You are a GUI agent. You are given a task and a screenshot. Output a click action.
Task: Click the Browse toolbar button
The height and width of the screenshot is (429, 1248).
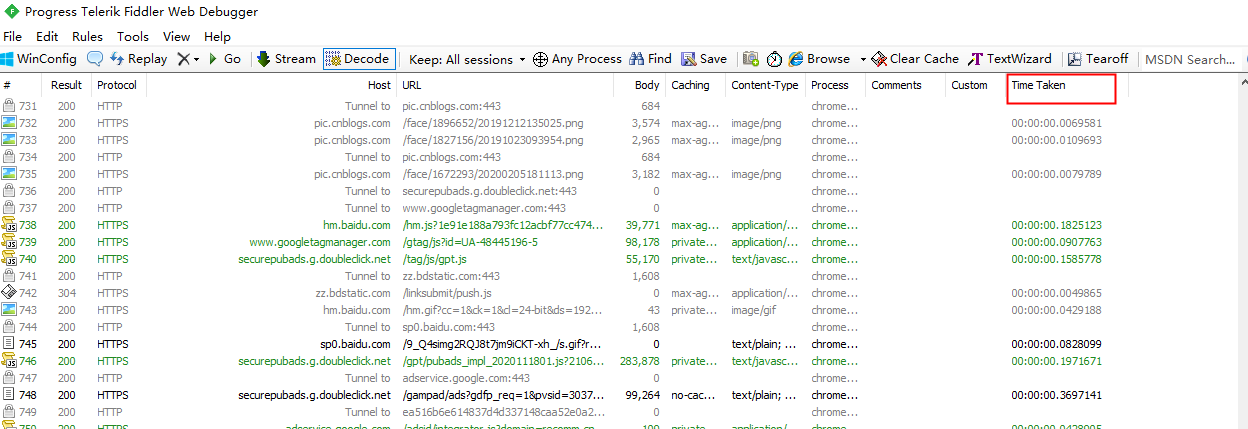818,59
